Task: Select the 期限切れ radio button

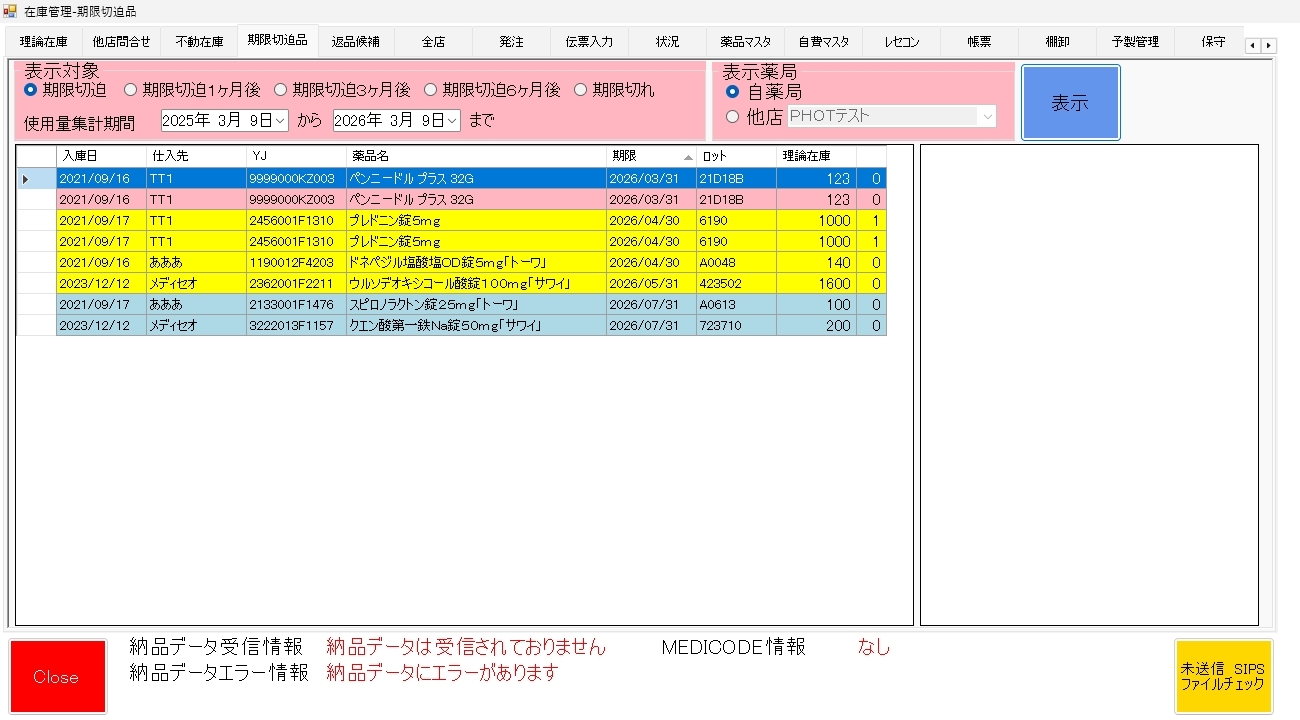Action: click(x=581, y=90)
